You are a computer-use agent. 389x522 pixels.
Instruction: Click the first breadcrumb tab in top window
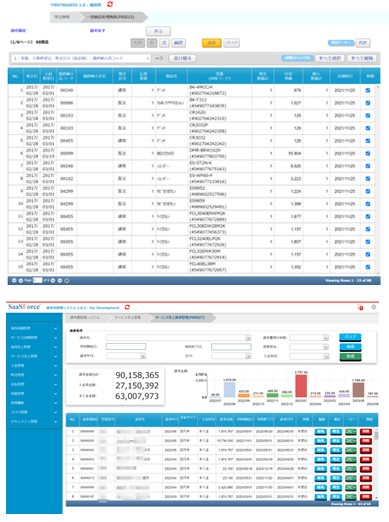pyautogui.click(x=64, y=17)
